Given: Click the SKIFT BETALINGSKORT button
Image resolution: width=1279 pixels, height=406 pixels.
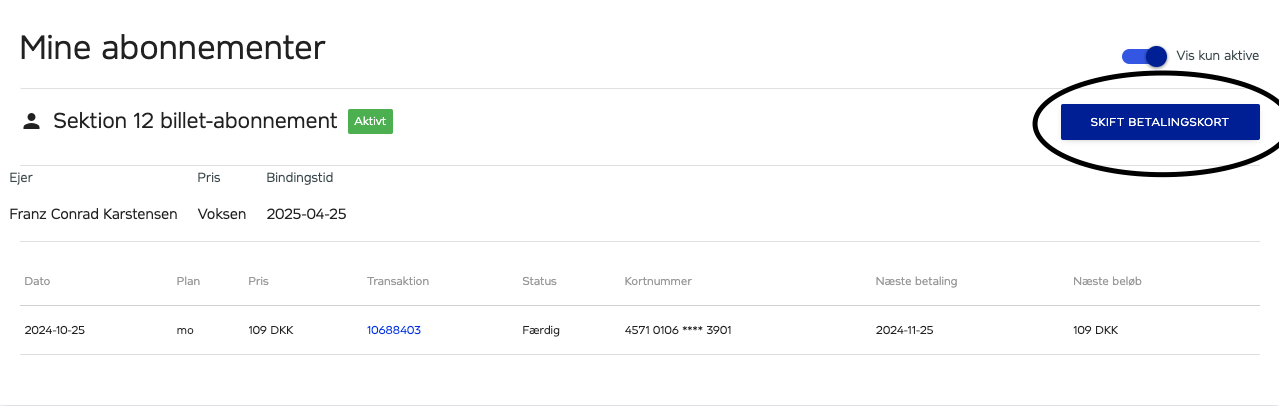Looking at the screenshot, I should coord(1160,122).
